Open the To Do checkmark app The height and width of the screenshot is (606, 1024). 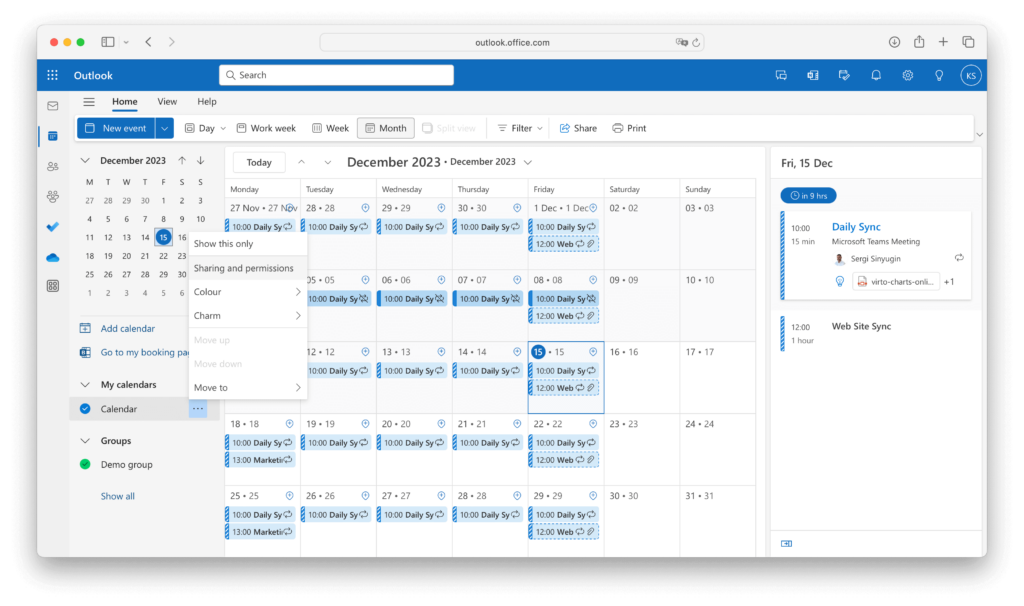53,227
